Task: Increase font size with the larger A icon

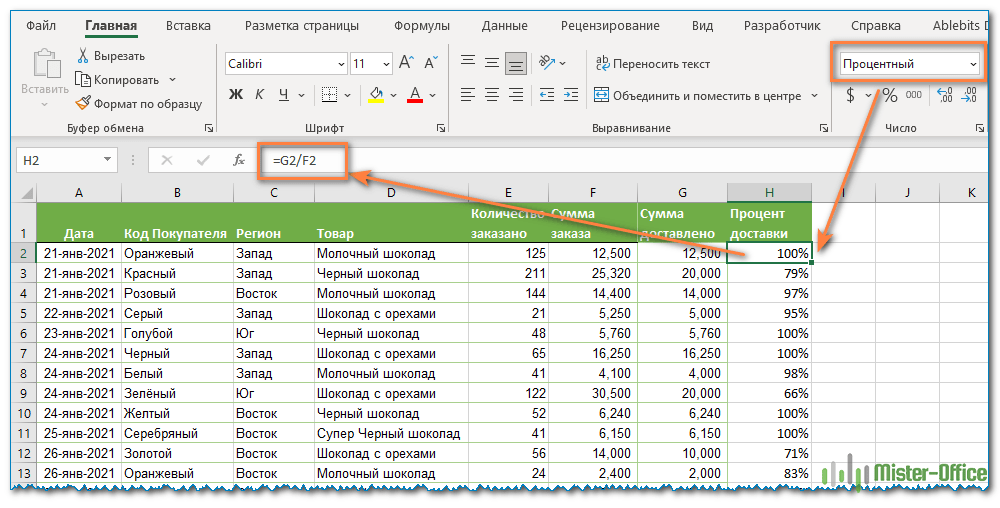Action: click(x=406, y=63)
